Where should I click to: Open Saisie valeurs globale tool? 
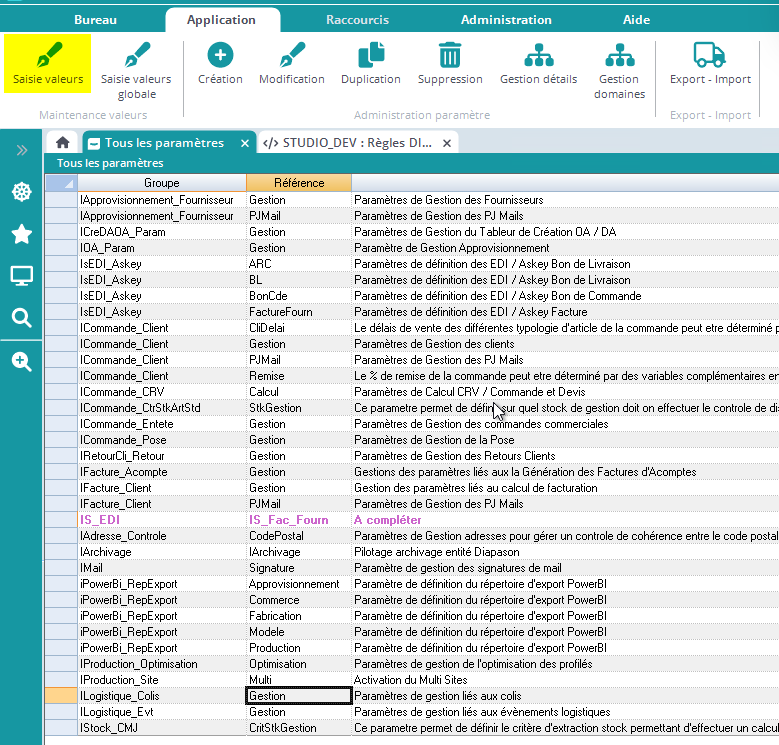135,55
